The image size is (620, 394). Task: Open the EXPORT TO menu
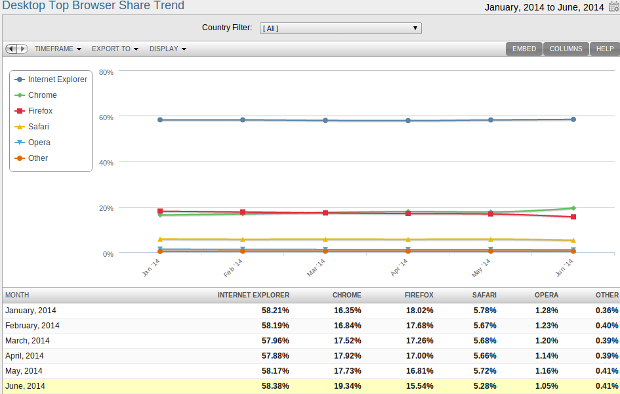(x=115, y=49)
